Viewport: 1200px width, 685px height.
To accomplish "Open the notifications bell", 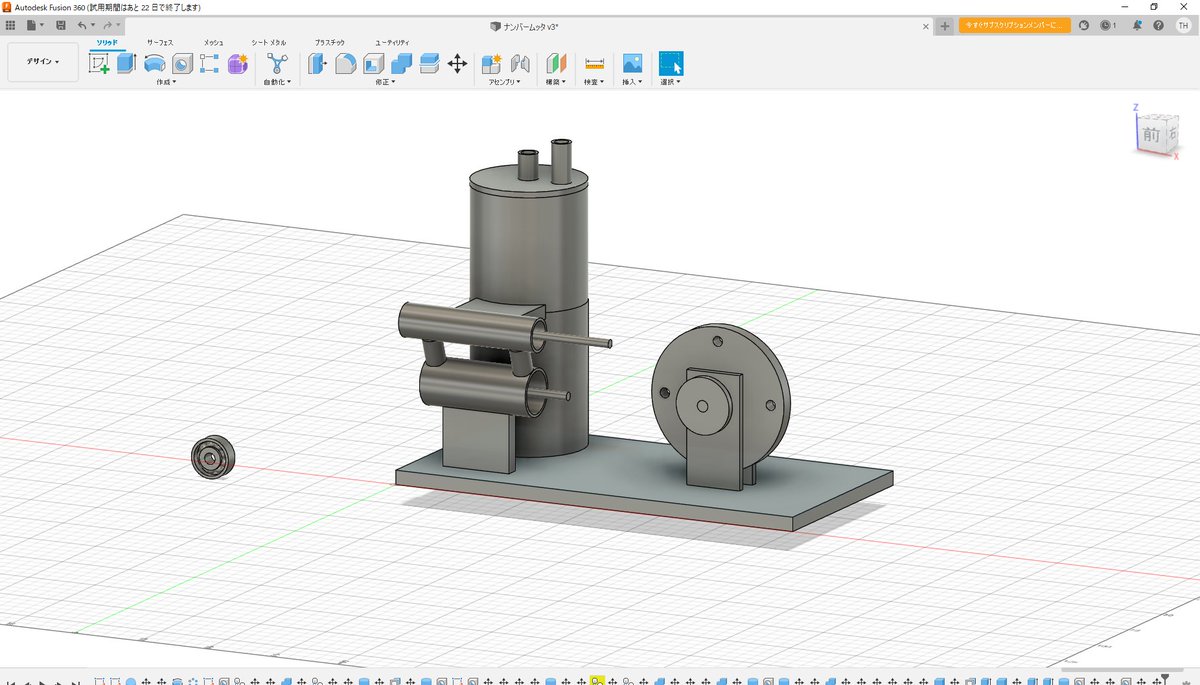I will tap(1136, 25).
